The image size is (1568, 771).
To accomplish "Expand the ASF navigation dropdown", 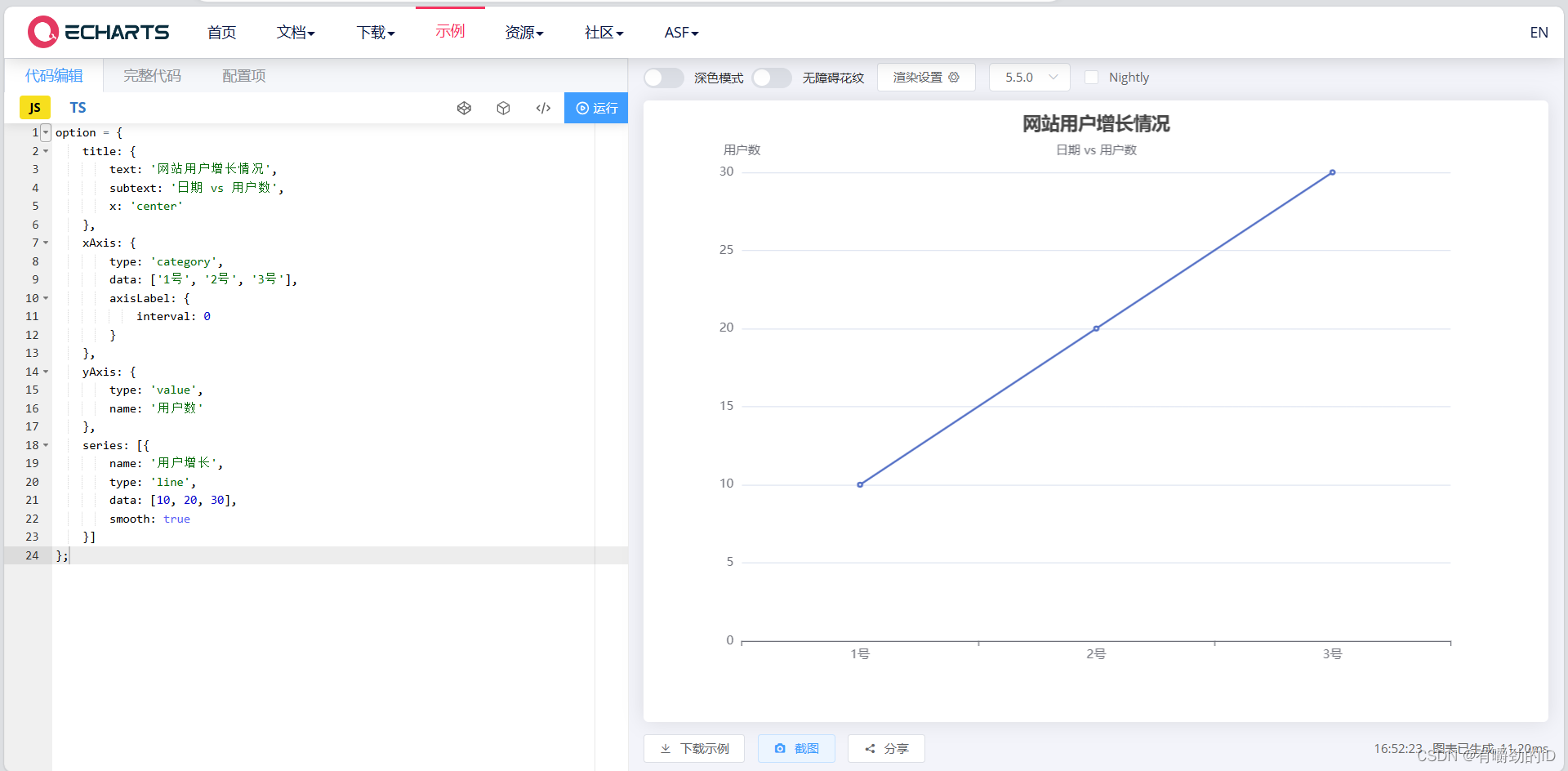I will tap(681, 33).
